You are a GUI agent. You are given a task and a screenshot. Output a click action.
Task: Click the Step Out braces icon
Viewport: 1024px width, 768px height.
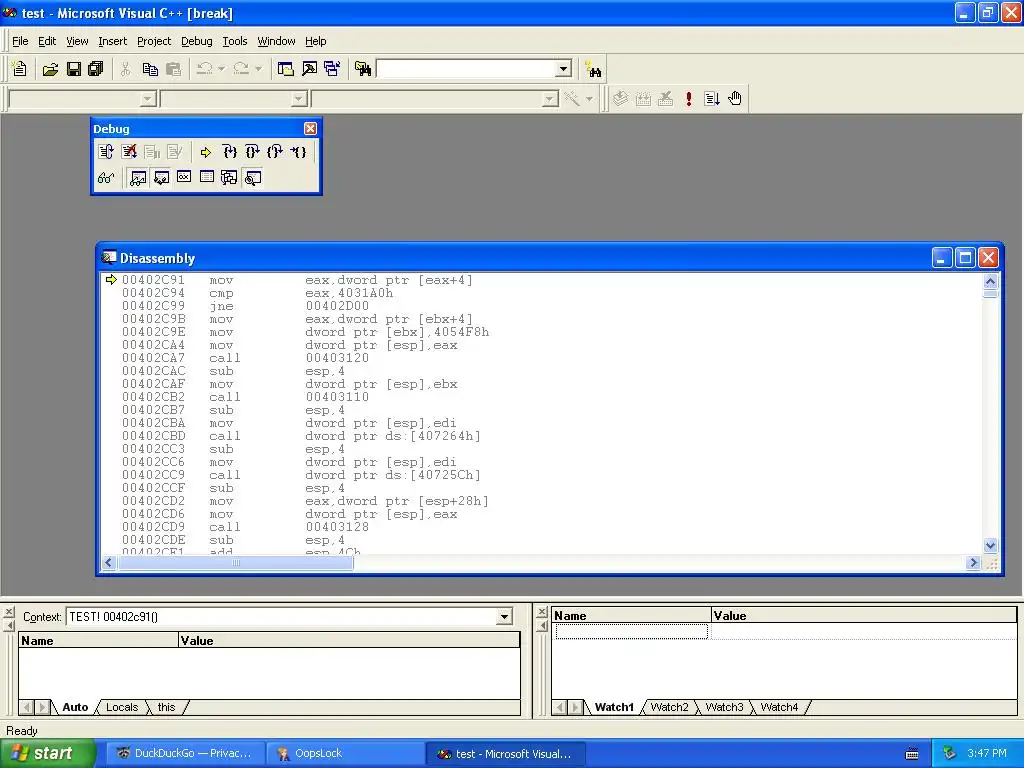click(275, 152)
